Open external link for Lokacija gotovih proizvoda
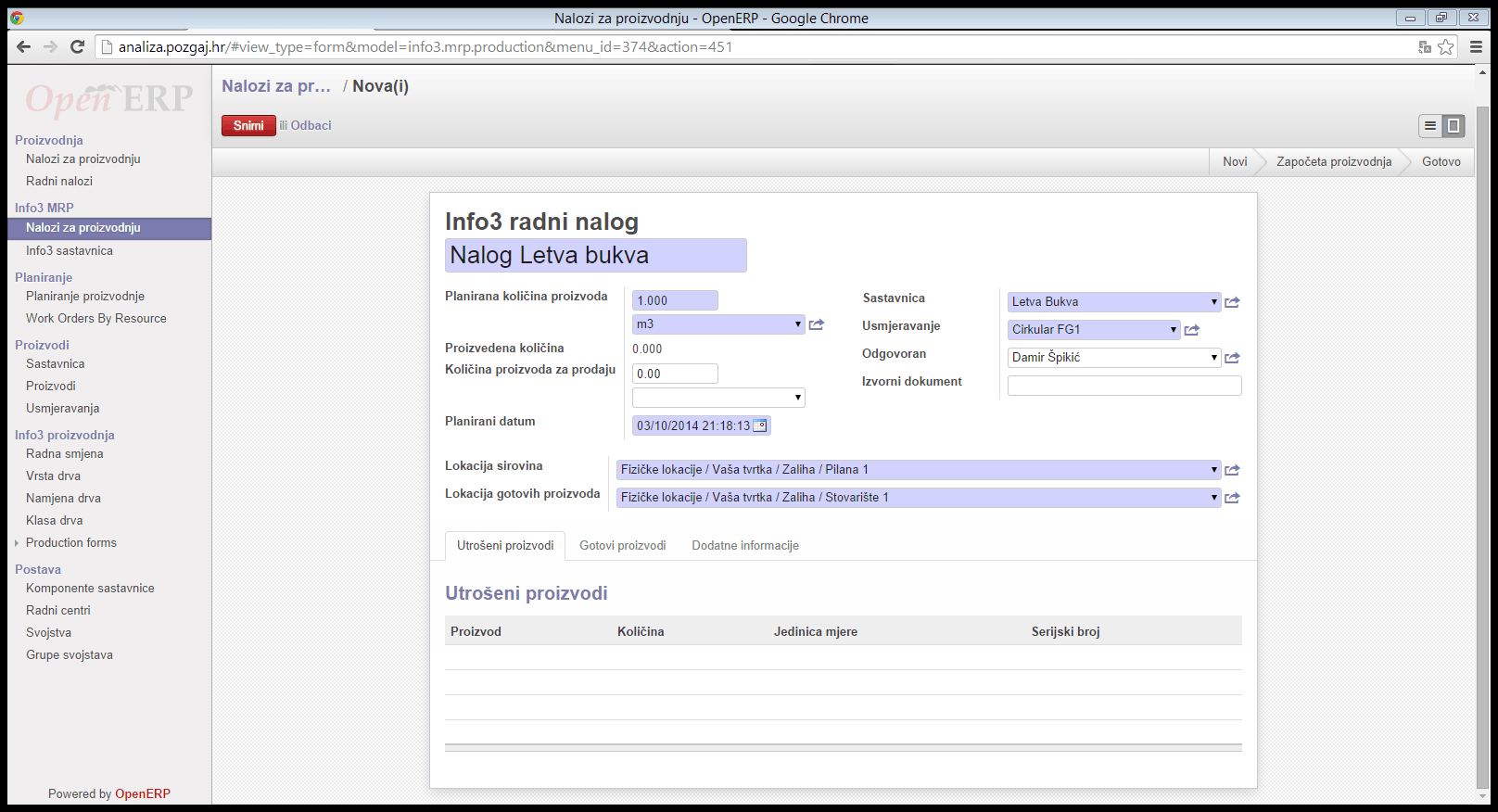This screenshot has width=1498, height=812. pyautogui.click(x=1232, y=498)
